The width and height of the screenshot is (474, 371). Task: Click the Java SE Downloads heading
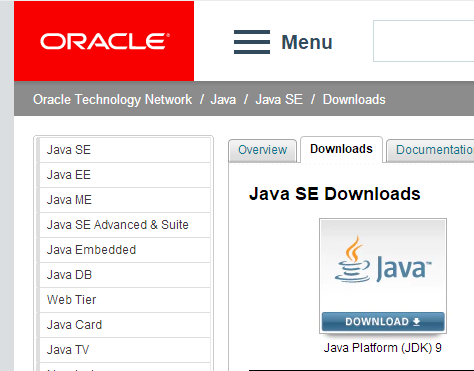coord(335,194)
